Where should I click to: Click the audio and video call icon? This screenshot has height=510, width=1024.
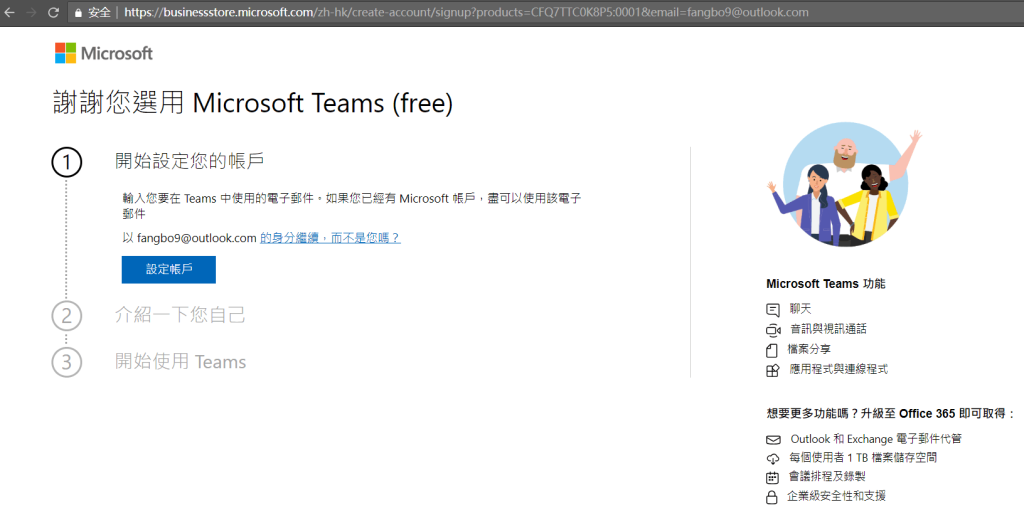click(773, 330)
